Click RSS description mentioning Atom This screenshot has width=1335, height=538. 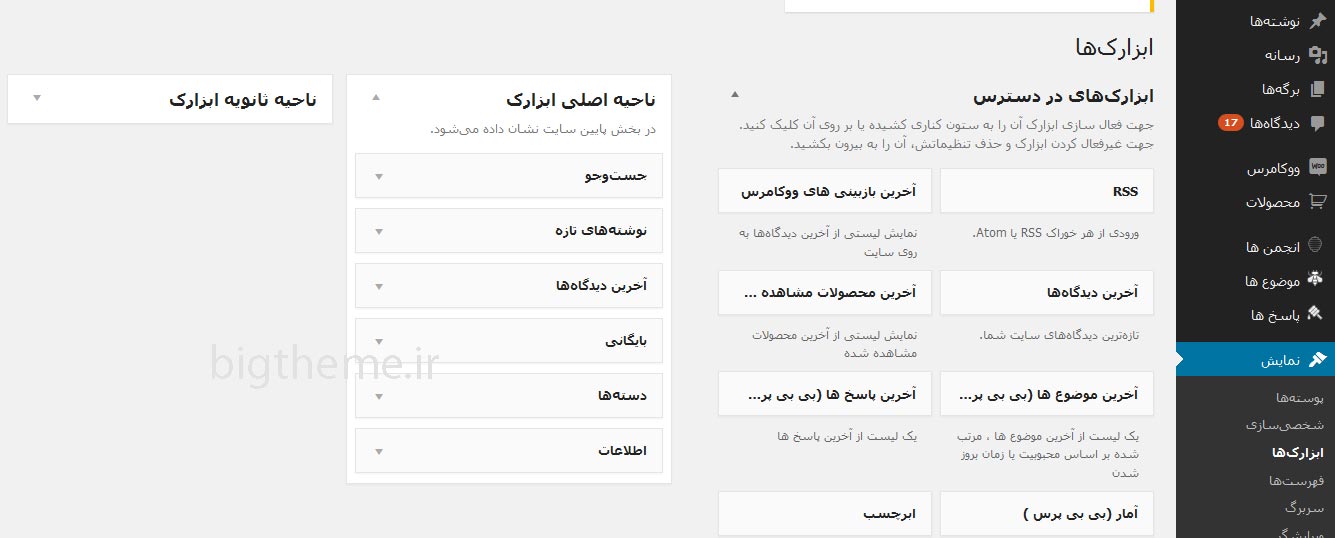point(1055,233)
